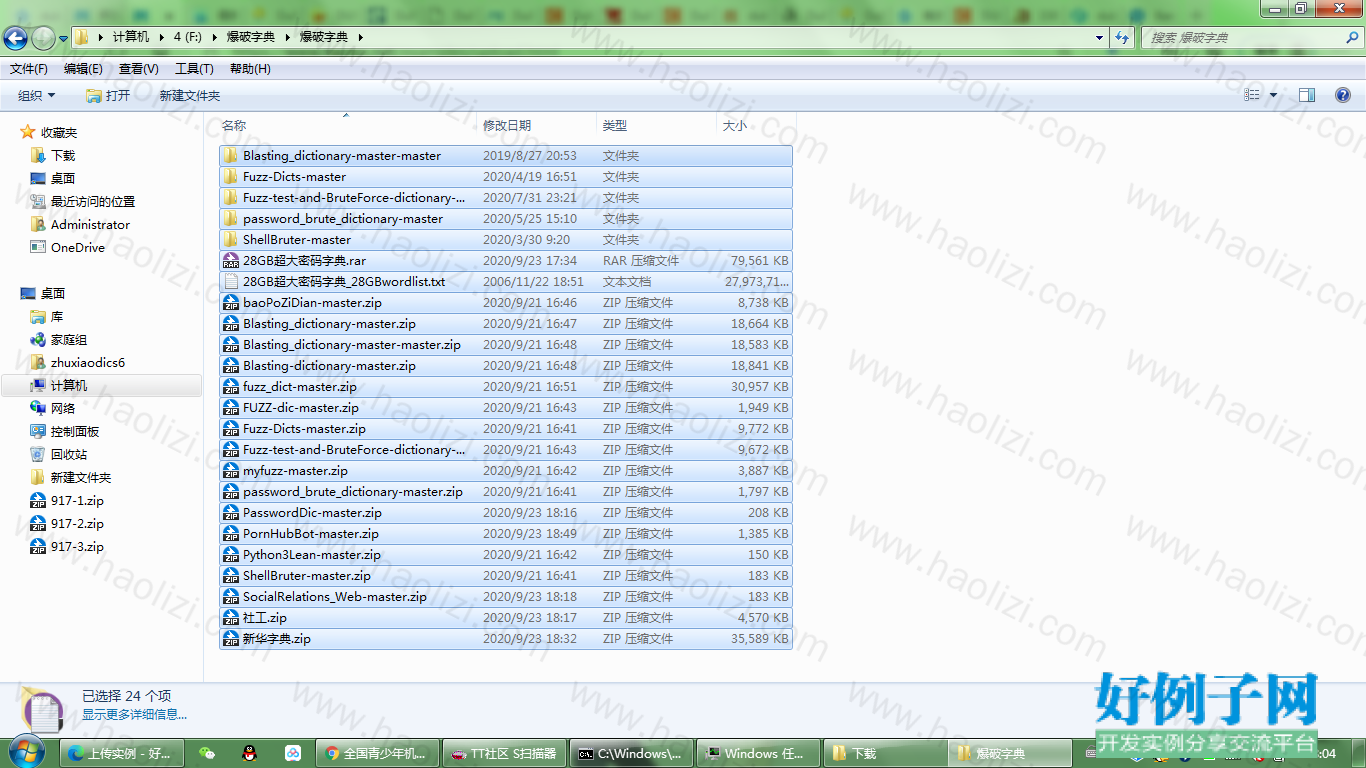Toggle the preview pane icon in the toolbar
This screenshot has height=768, width=1366.
[1307, 95]
